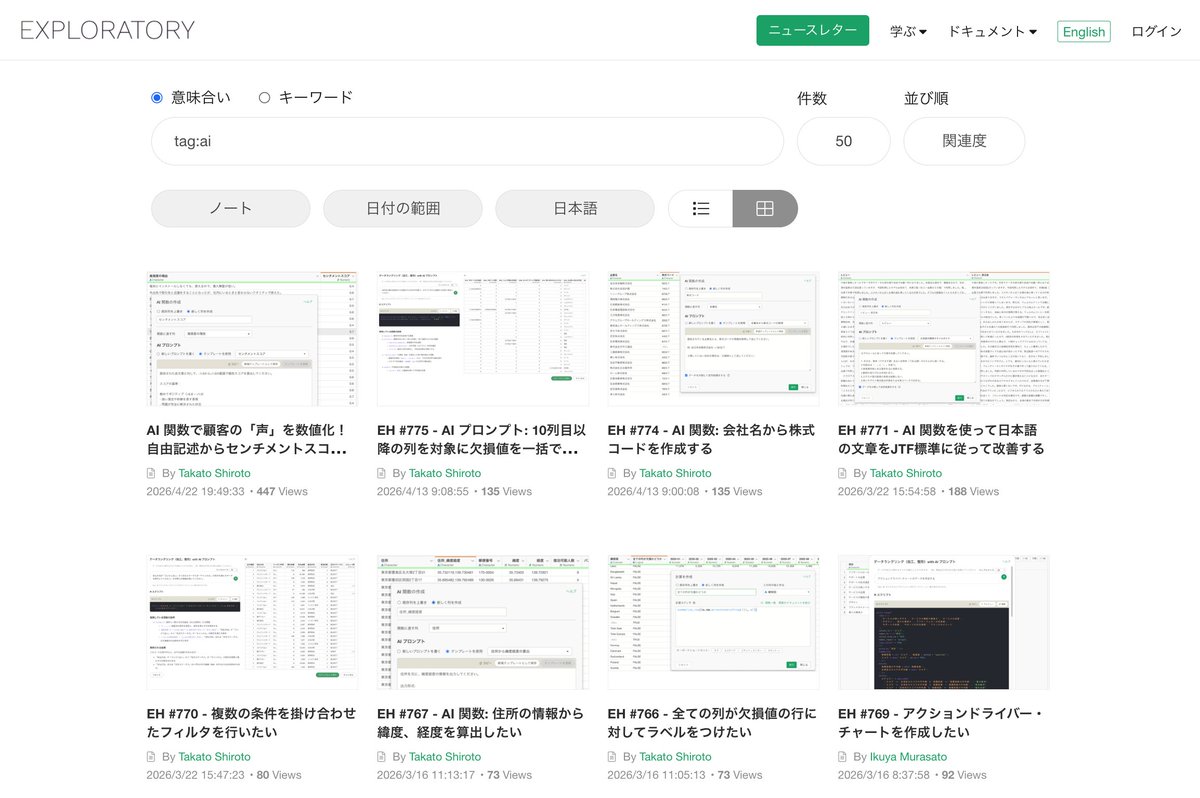
Task: Select the 意味合い radio button
Action: 157,97
